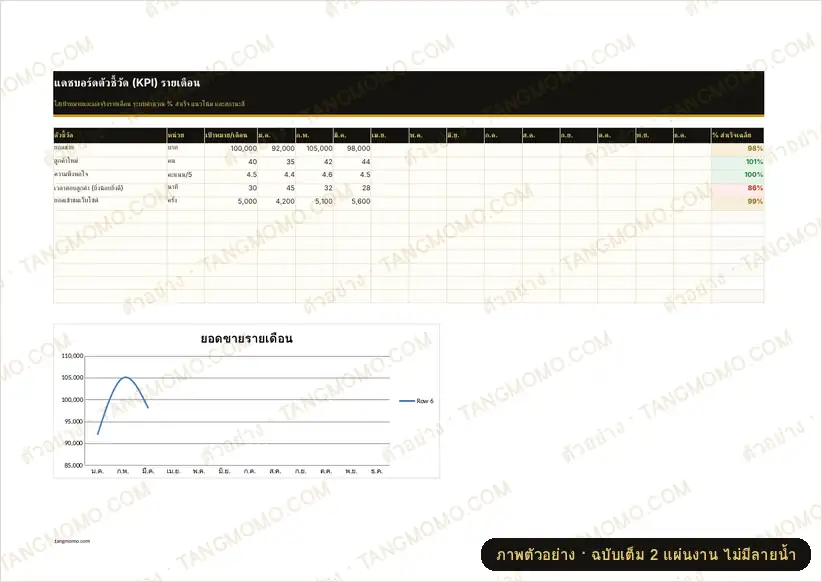This screenshot has height=582, width=822.
Task: Select the 99% average achievement cell
Action: click(738, 201)
